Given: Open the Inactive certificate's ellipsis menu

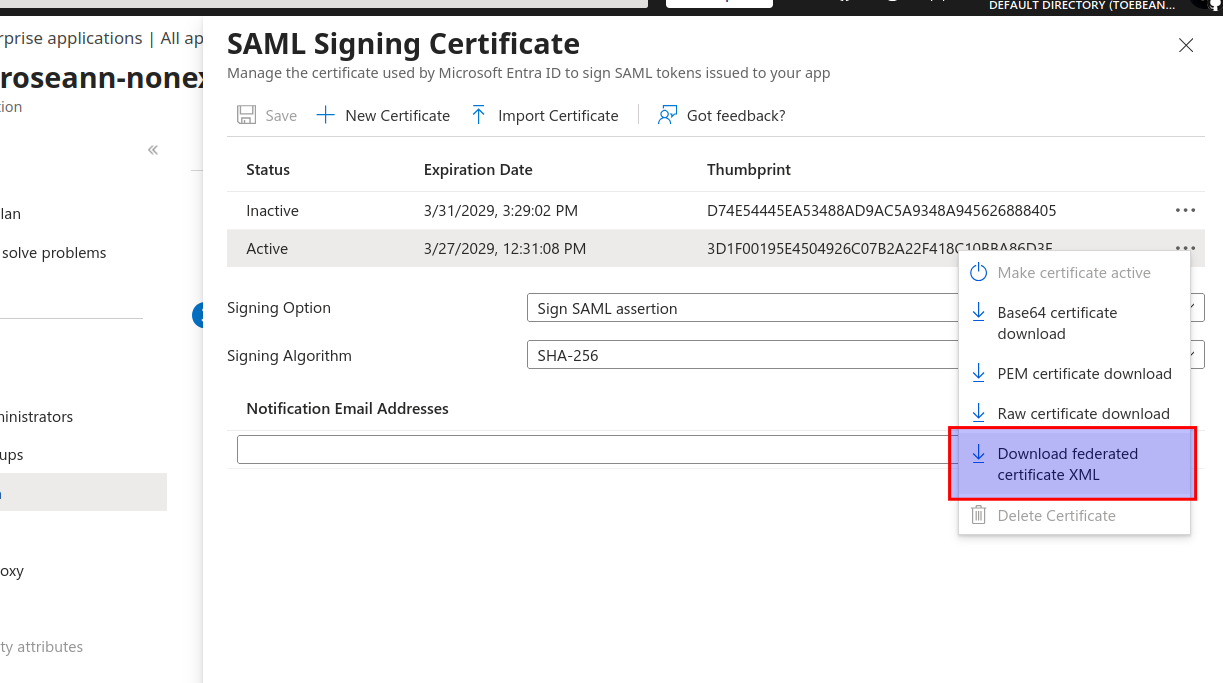Looking at the screenshot, I should pyautogui.click(x=1185, y=210).
